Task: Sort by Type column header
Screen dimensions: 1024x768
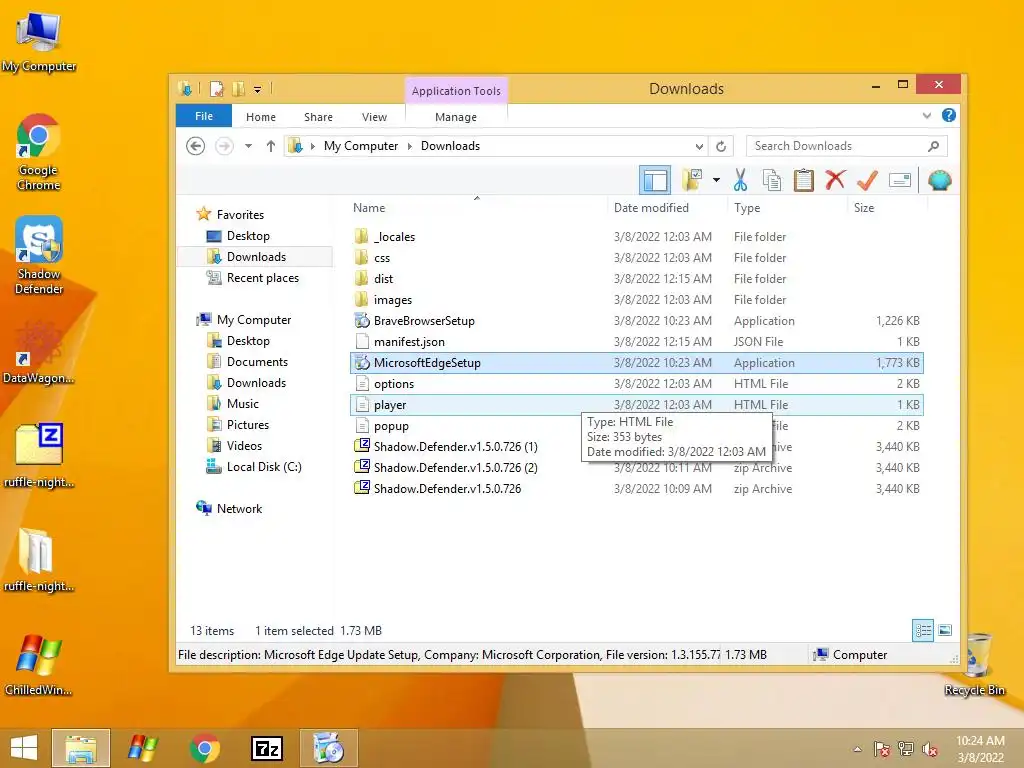Action: click(x=746, y=208)
